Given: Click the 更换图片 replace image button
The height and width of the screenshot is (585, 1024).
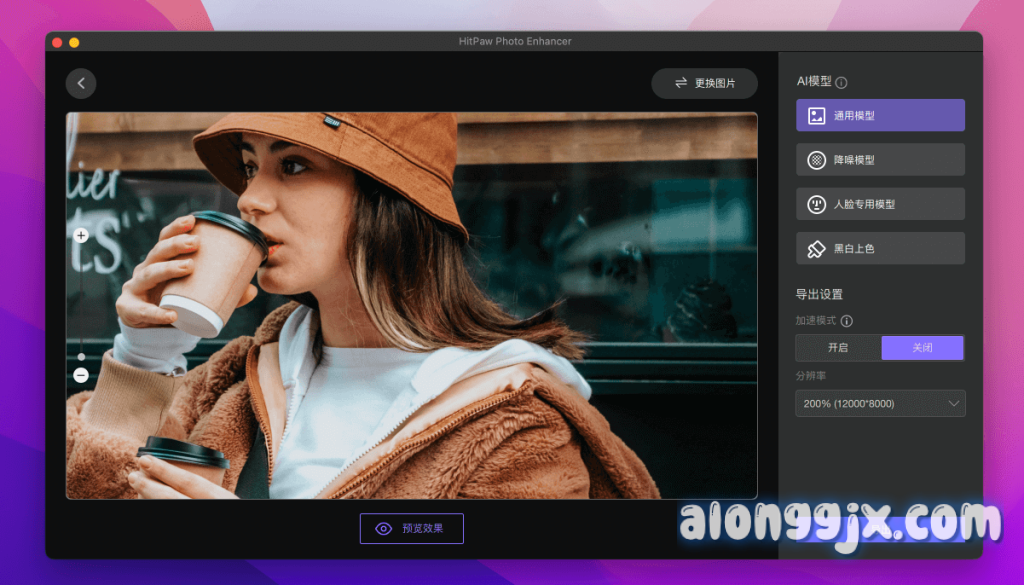Looking at the screenshot, I should [x=704, y=84].
